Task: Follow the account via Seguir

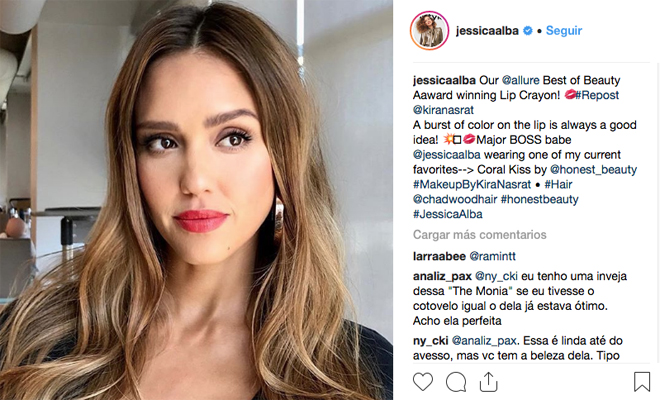Action: [x=564, y=31]
